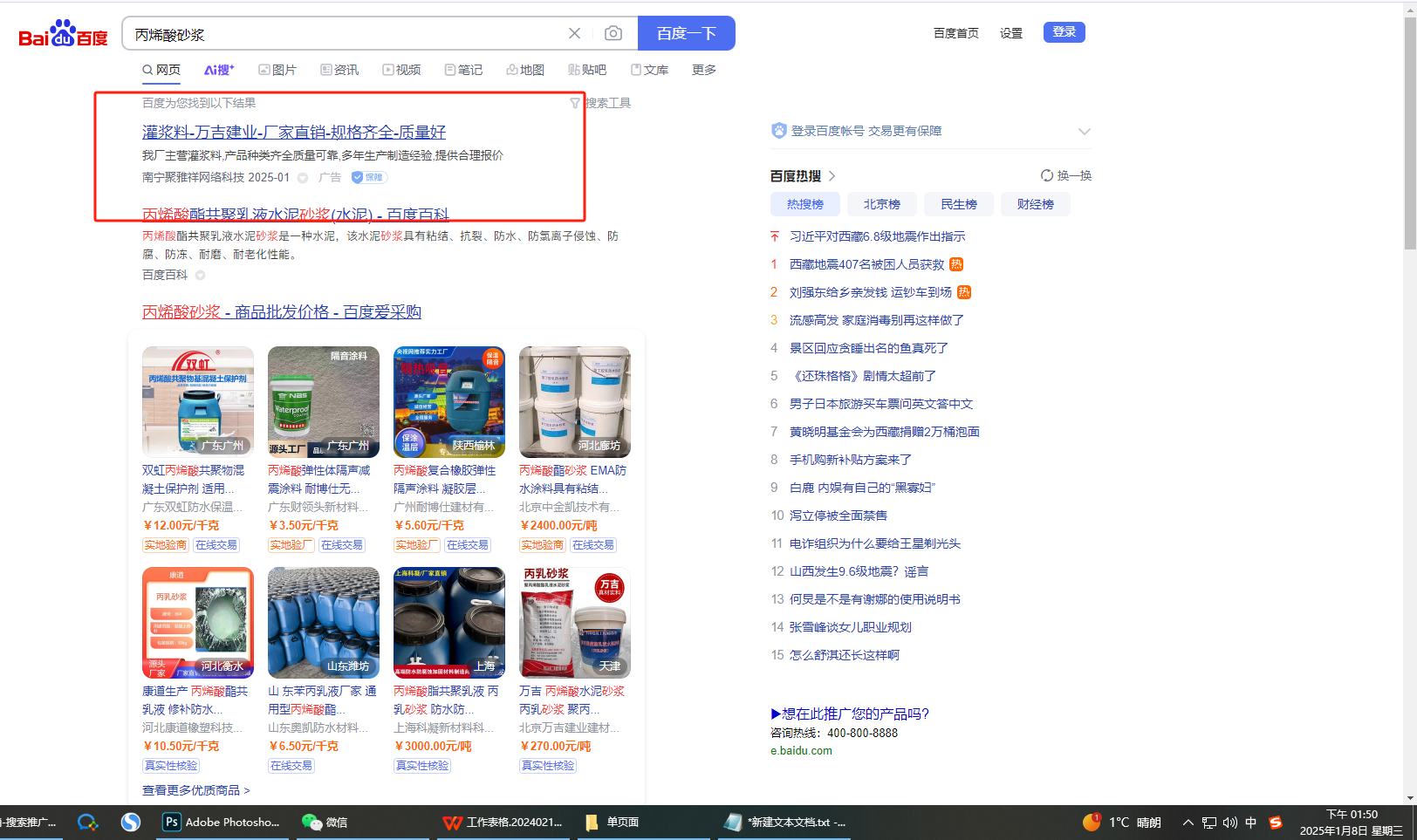The image size is (1417, 840).
Task: Click the 百度一下 search button
Action: [687, 33]
